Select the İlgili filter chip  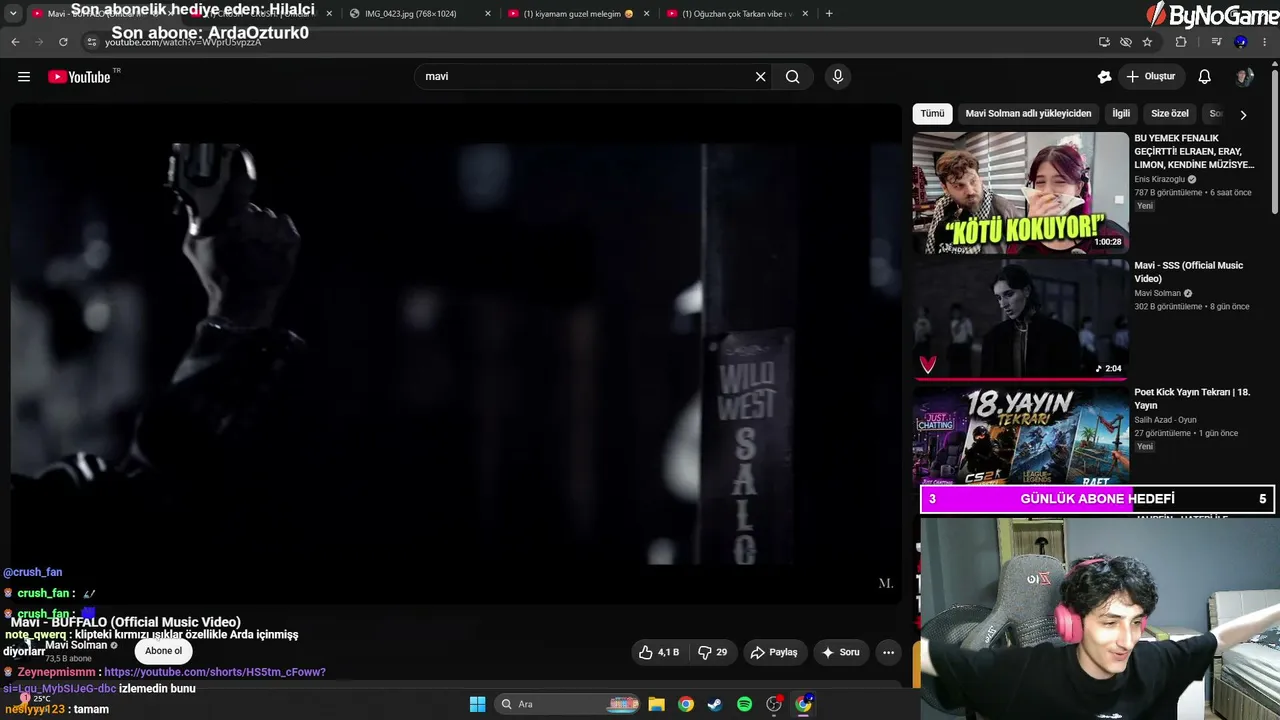click(1121, 114)
